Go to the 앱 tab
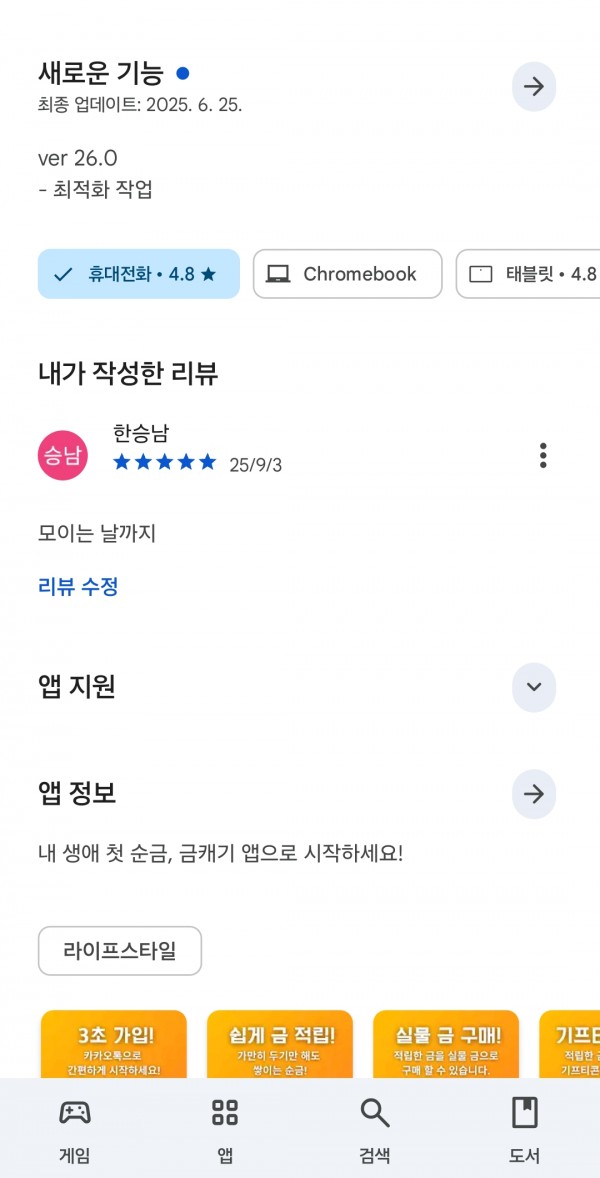600x1178 pixels. tap(225, 1130)
